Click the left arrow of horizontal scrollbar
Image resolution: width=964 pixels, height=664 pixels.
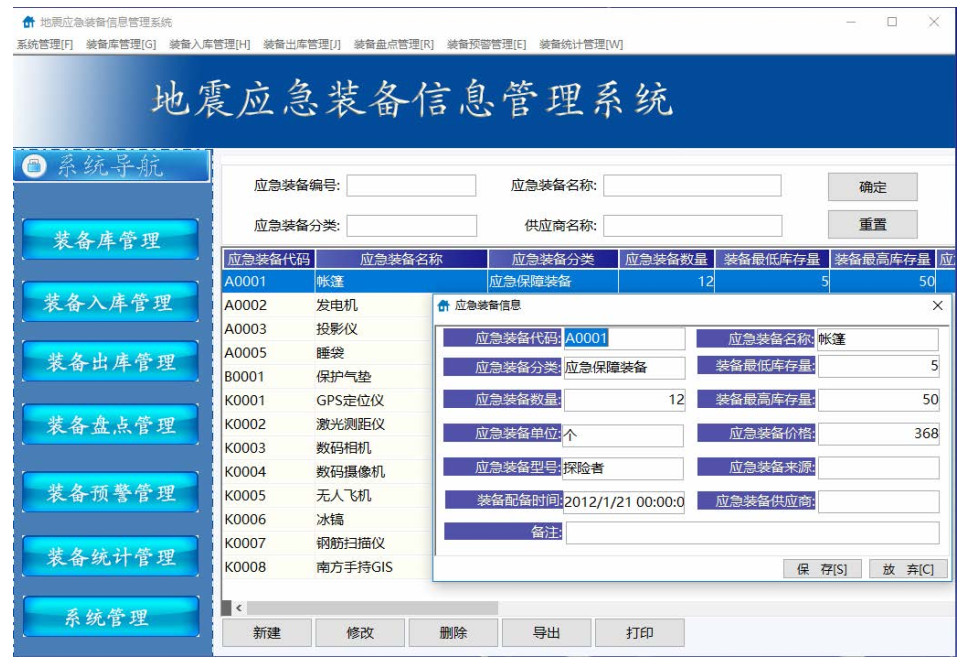(238, 608)
